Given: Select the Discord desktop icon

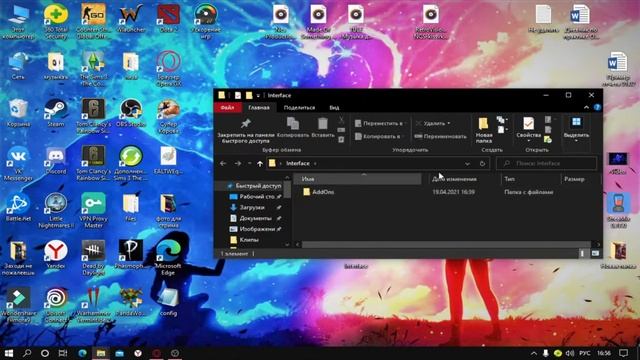Looking at the screenshot, I should point(56,161).
